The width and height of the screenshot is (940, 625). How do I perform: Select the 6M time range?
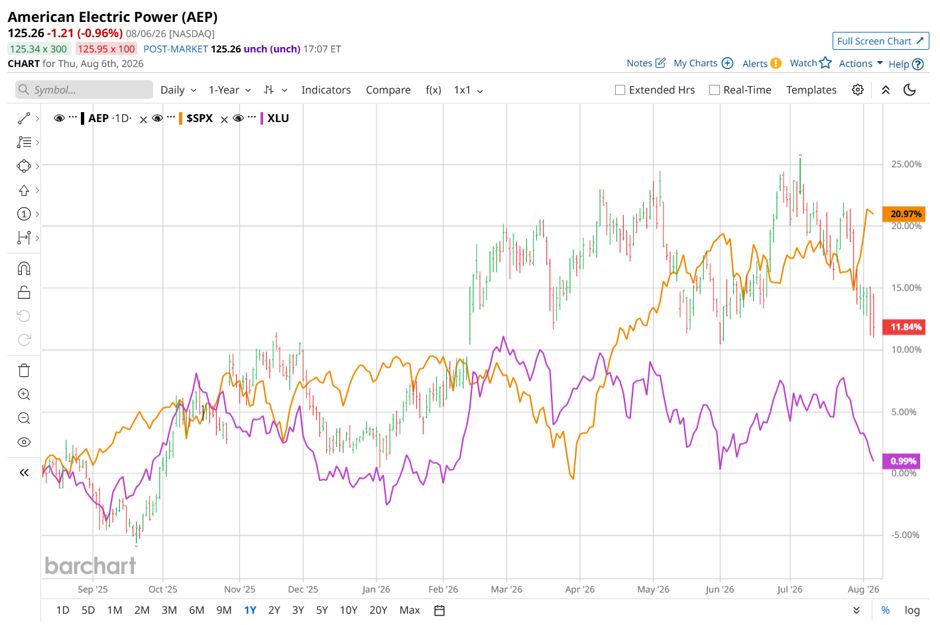(197, 610)
